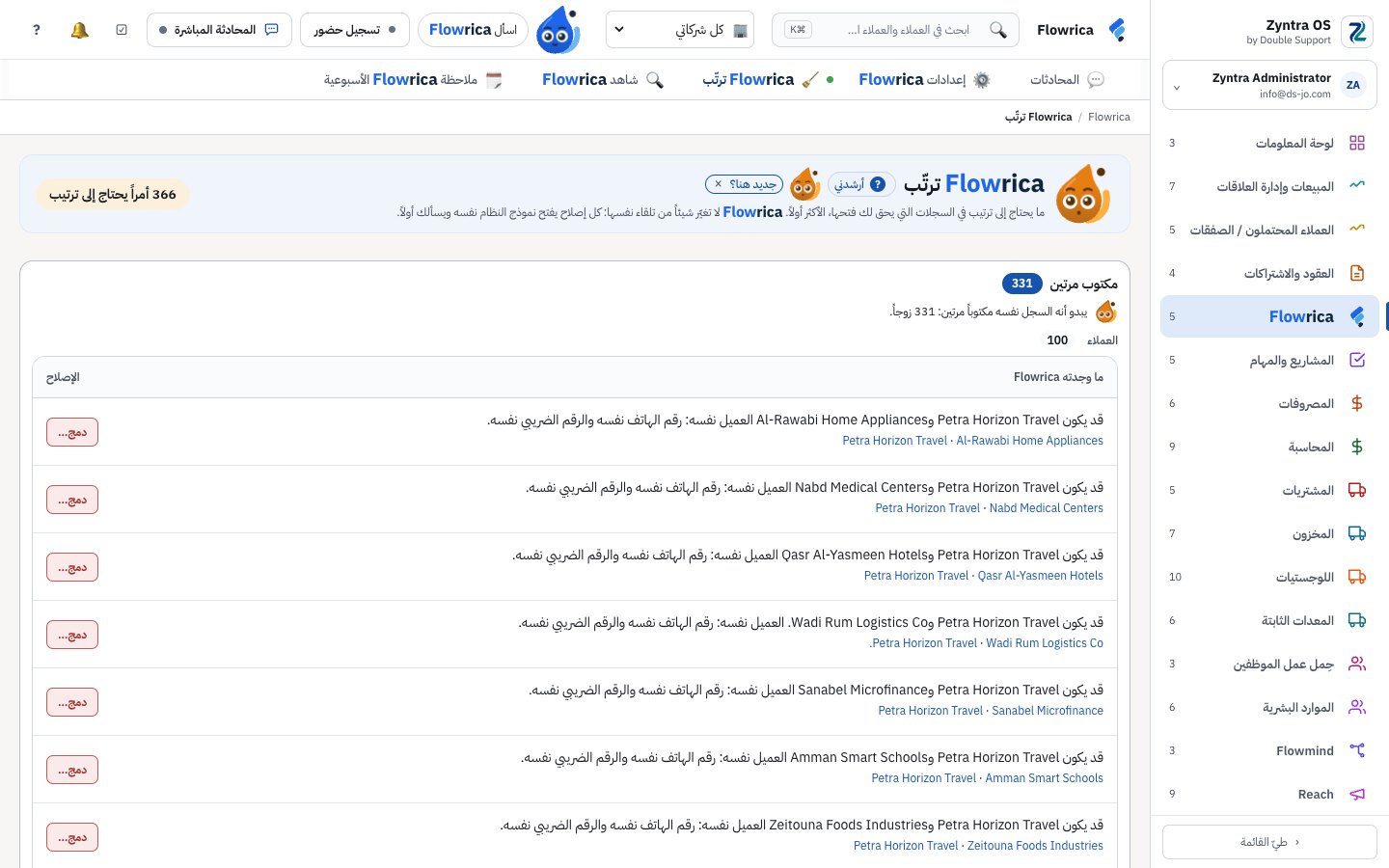
Task: Open المحاسبة in sidebar
Action: click(x=1269, y=447)
